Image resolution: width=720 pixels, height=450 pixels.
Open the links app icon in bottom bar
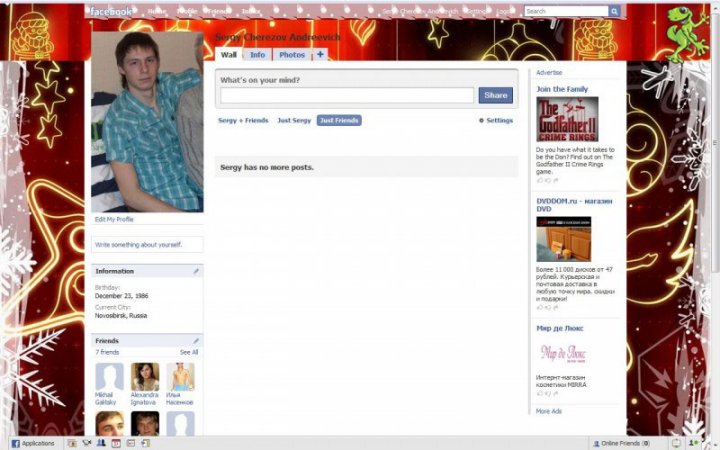pyautogui.click(x=146, y=443)
